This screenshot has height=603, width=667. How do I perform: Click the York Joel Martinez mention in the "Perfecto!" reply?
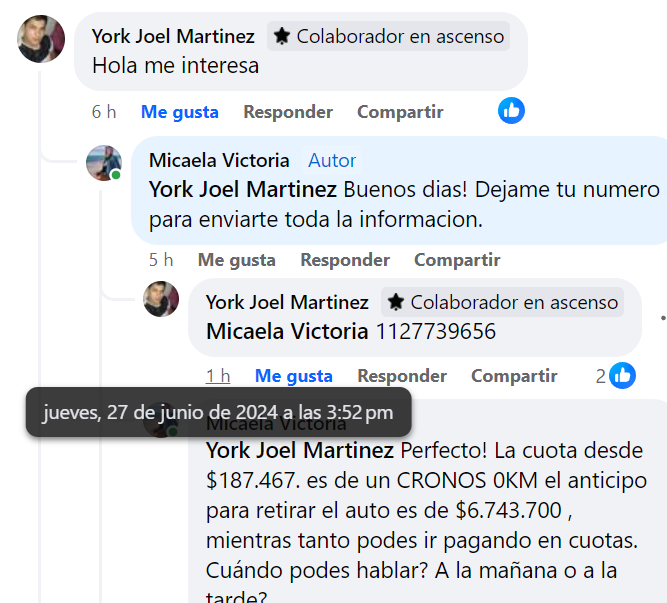299,450
